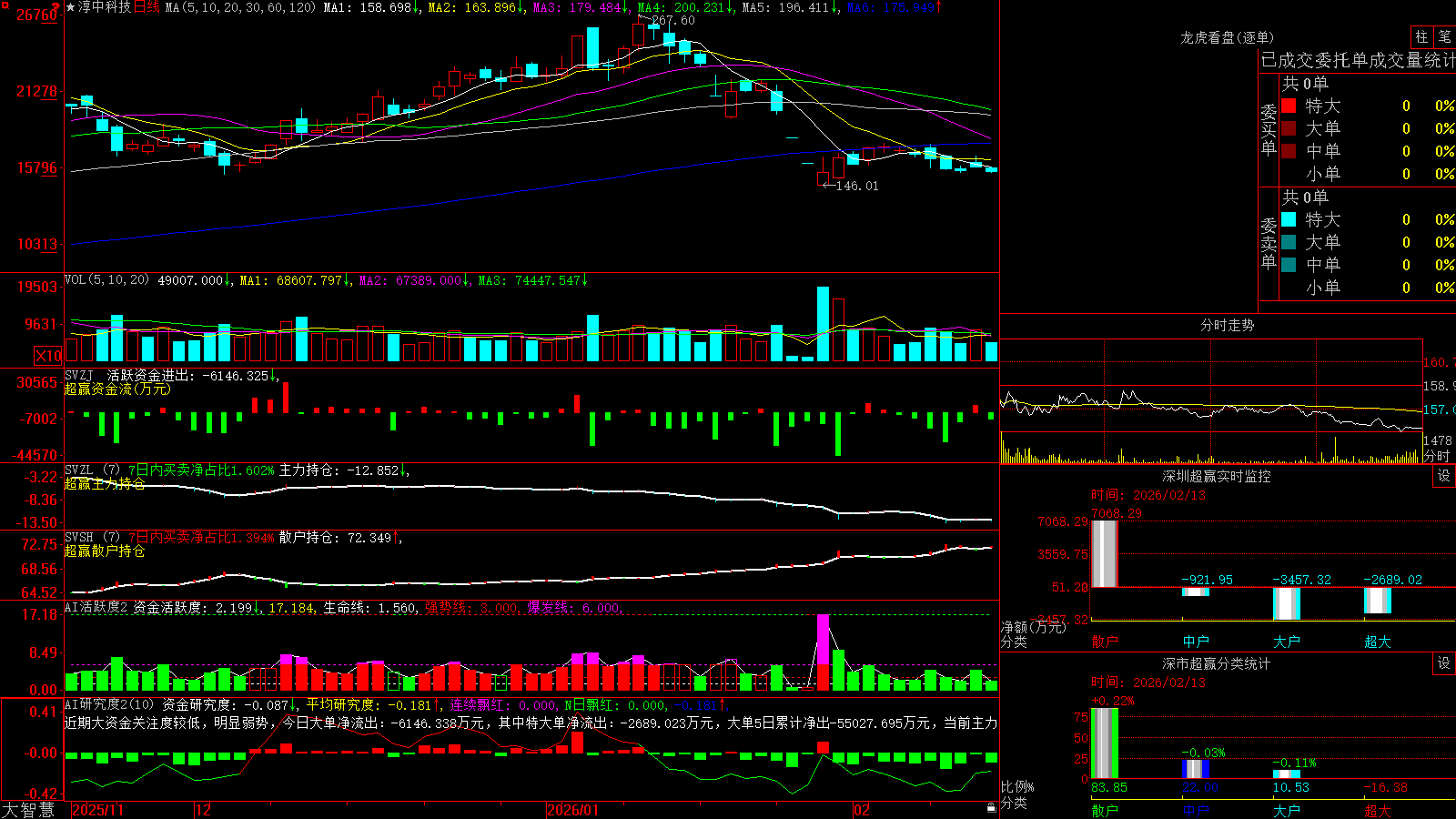Click the small lock icon at timeline end
This screenshot has height=819, width=1456.
[992, 808]
